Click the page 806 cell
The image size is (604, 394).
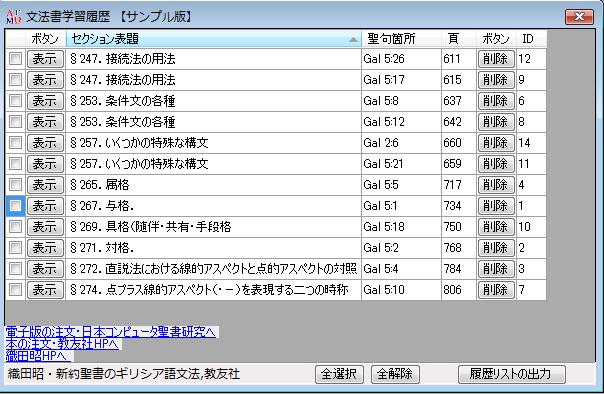click(x=458, y=290)
